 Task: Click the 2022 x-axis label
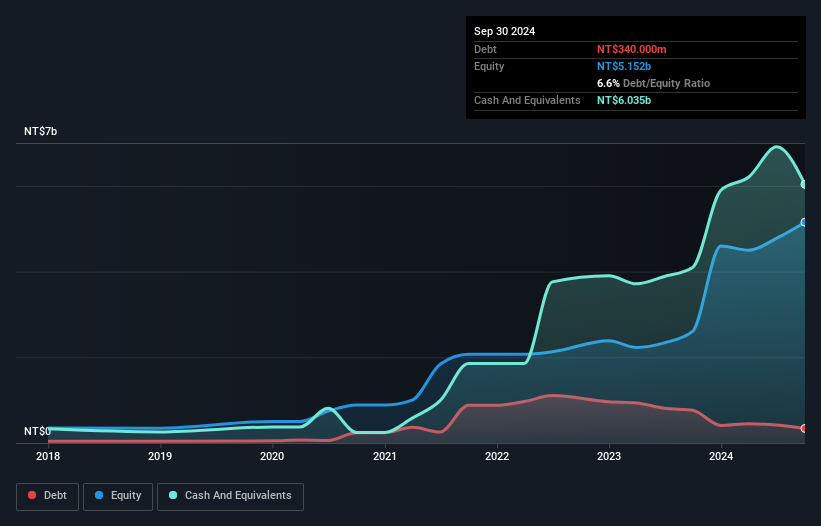497,456
